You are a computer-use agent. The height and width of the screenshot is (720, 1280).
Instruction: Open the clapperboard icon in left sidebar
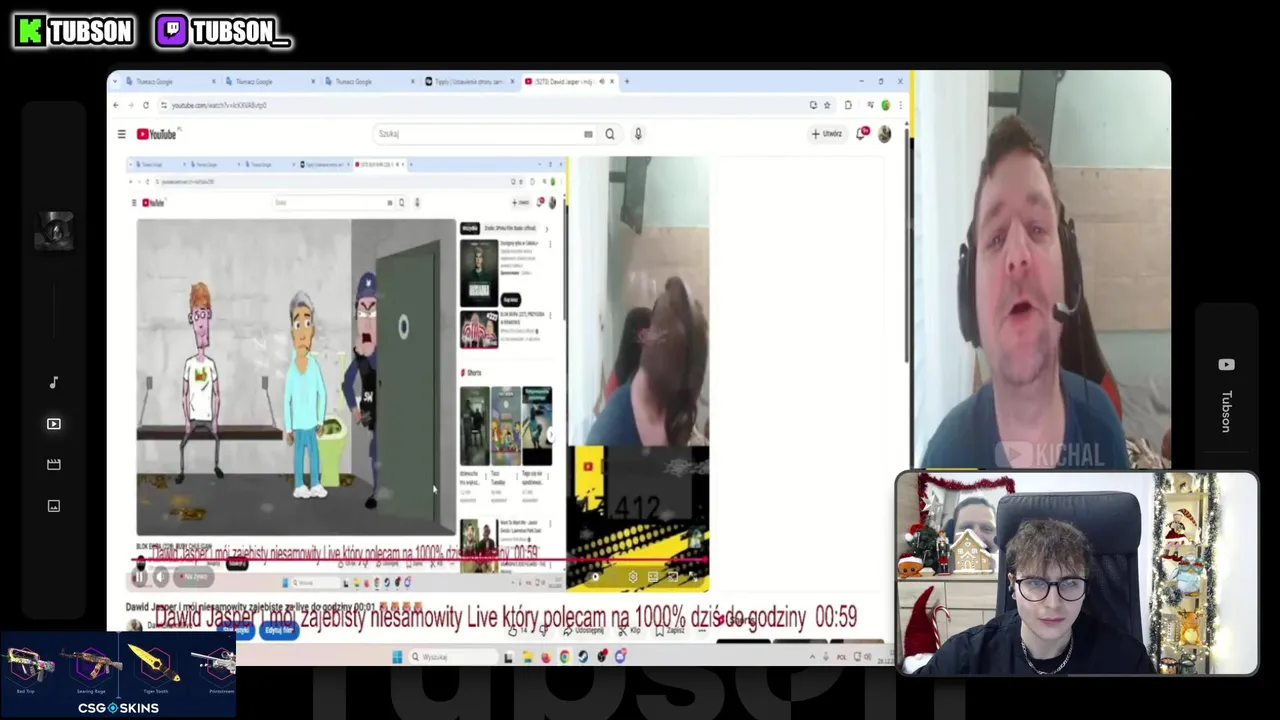coord(54,465)
